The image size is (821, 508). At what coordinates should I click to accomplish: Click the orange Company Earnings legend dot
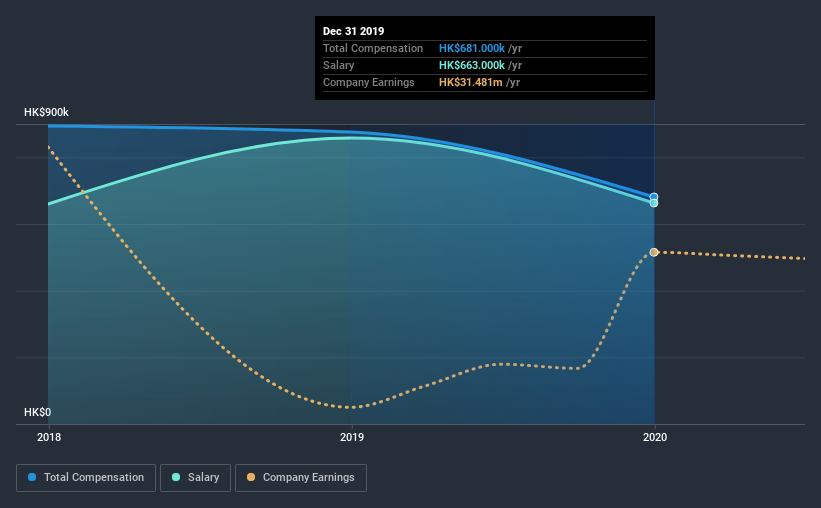(251, 477)
